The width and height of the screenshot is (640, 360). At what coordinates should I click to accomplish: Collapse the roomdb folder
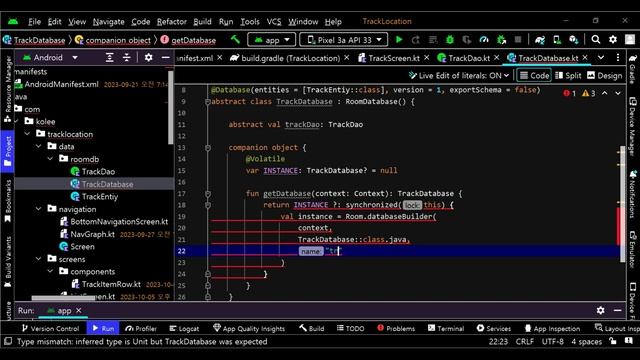(x=50, y=159)
